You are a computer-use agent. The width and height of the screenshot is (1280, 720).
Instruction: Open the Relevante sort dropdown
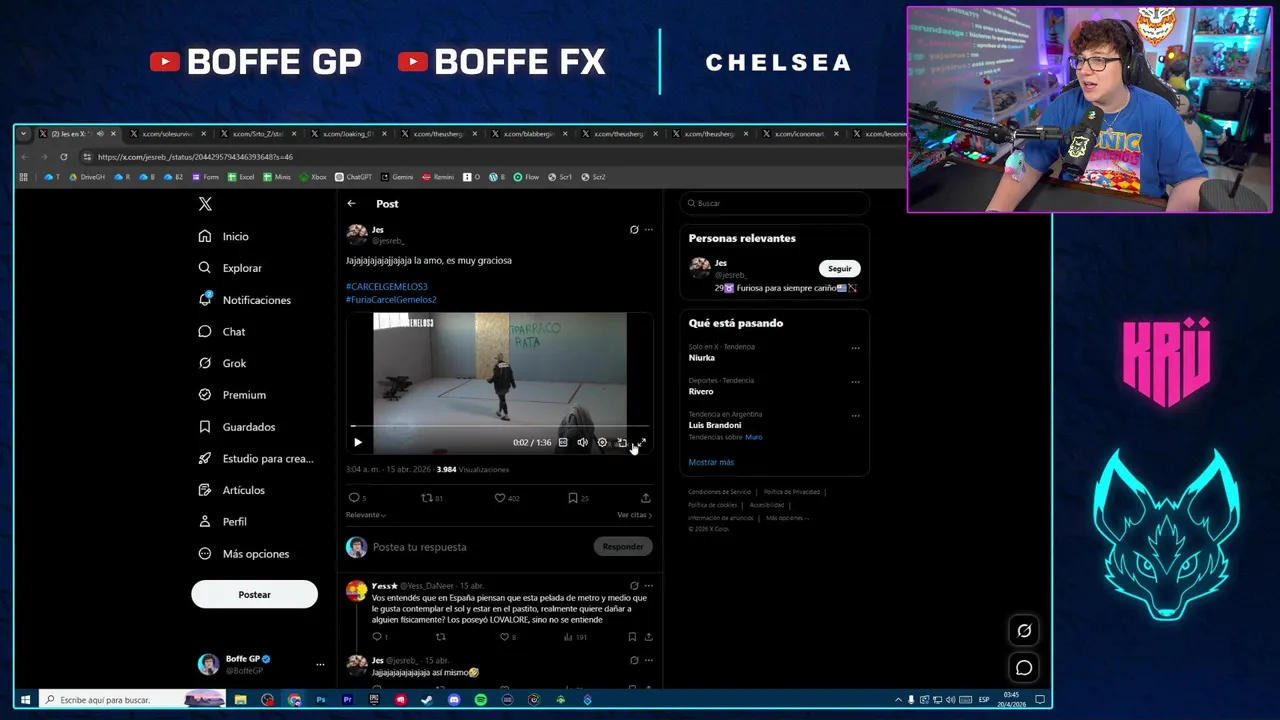click(x=366, y=515)
